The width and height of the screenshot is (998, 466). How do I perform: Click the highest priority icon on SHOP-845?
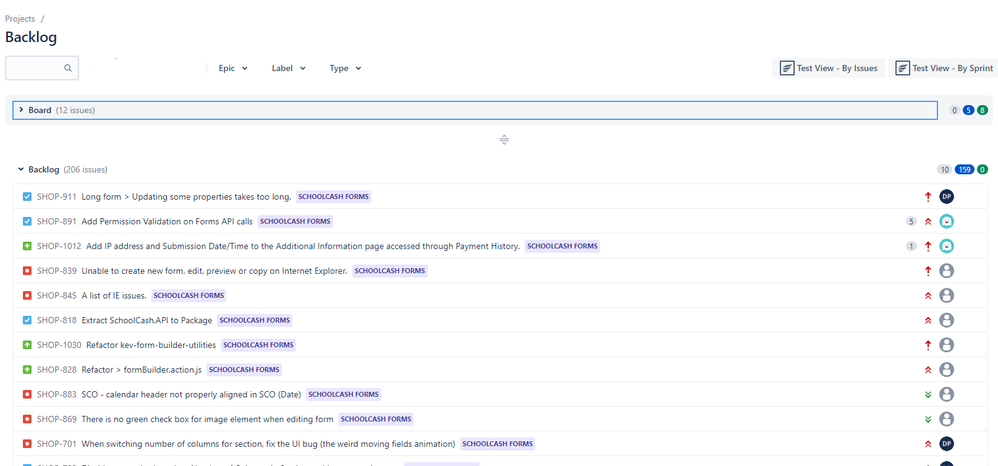pos(928,295)
